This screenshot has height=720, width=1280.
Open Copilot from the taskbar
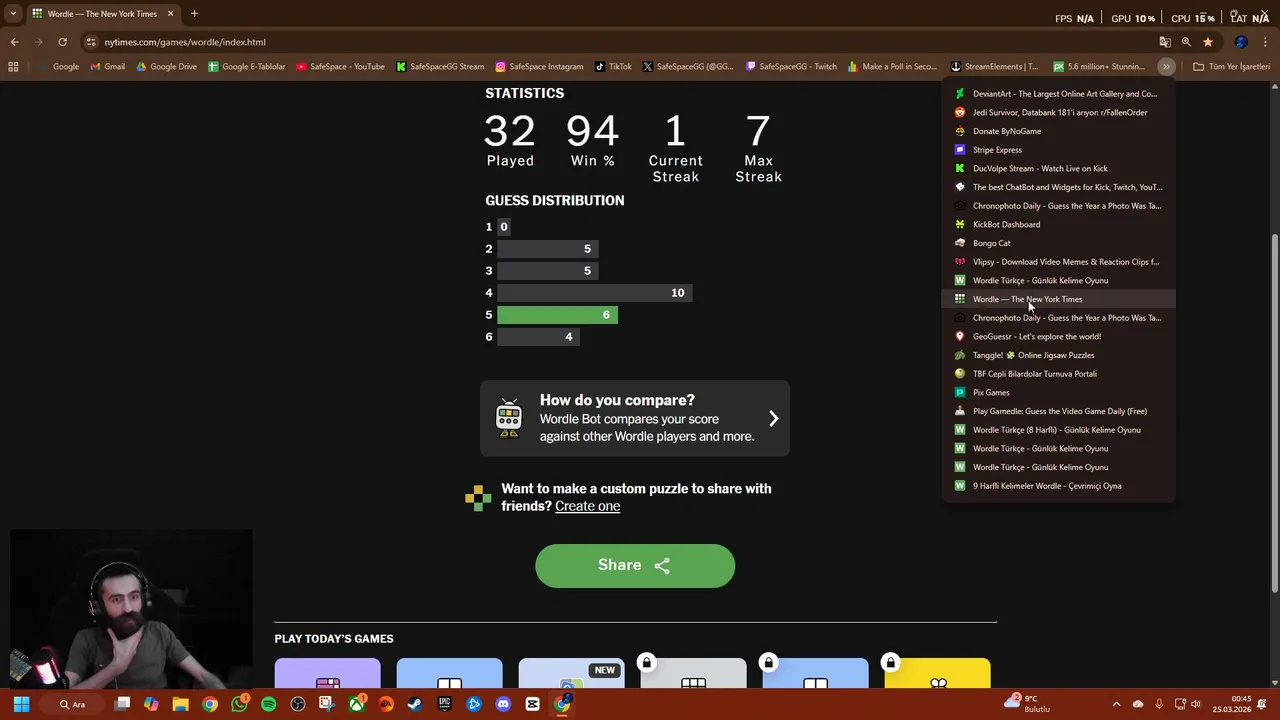click(151, 704)
